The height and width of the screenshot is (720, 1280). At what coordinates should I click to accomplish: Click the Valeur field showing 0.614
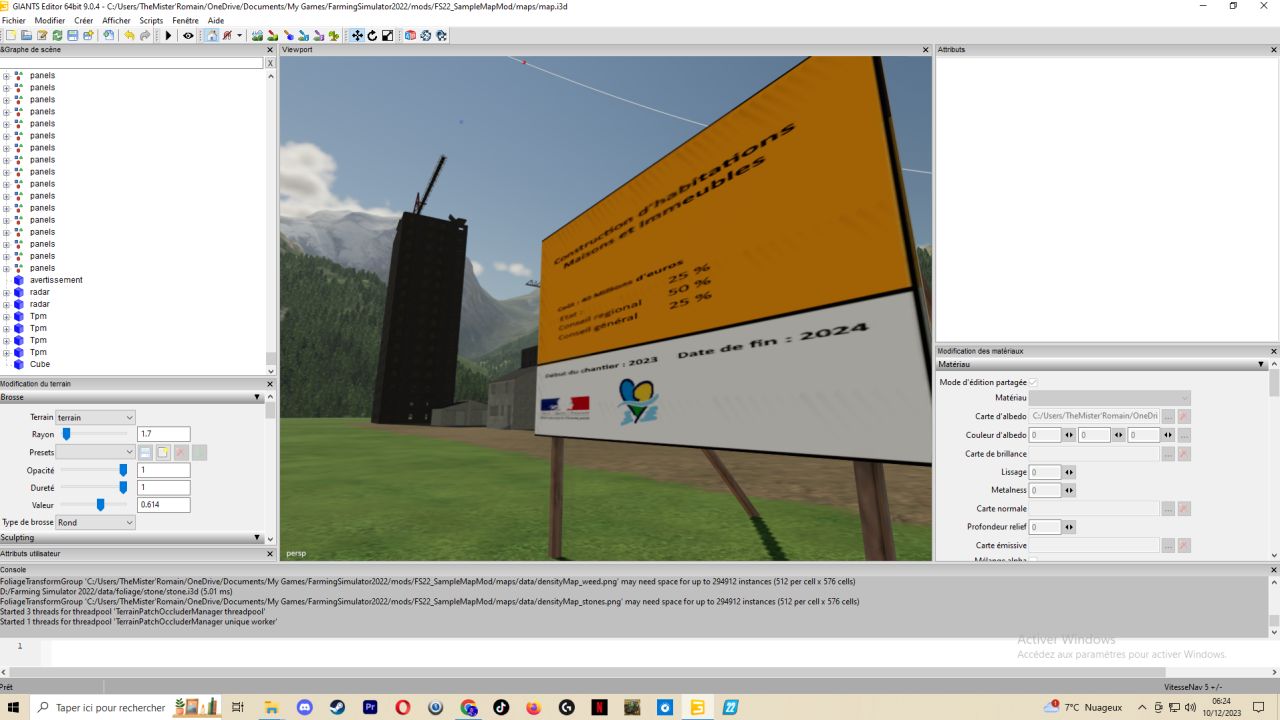pos(163,505)
